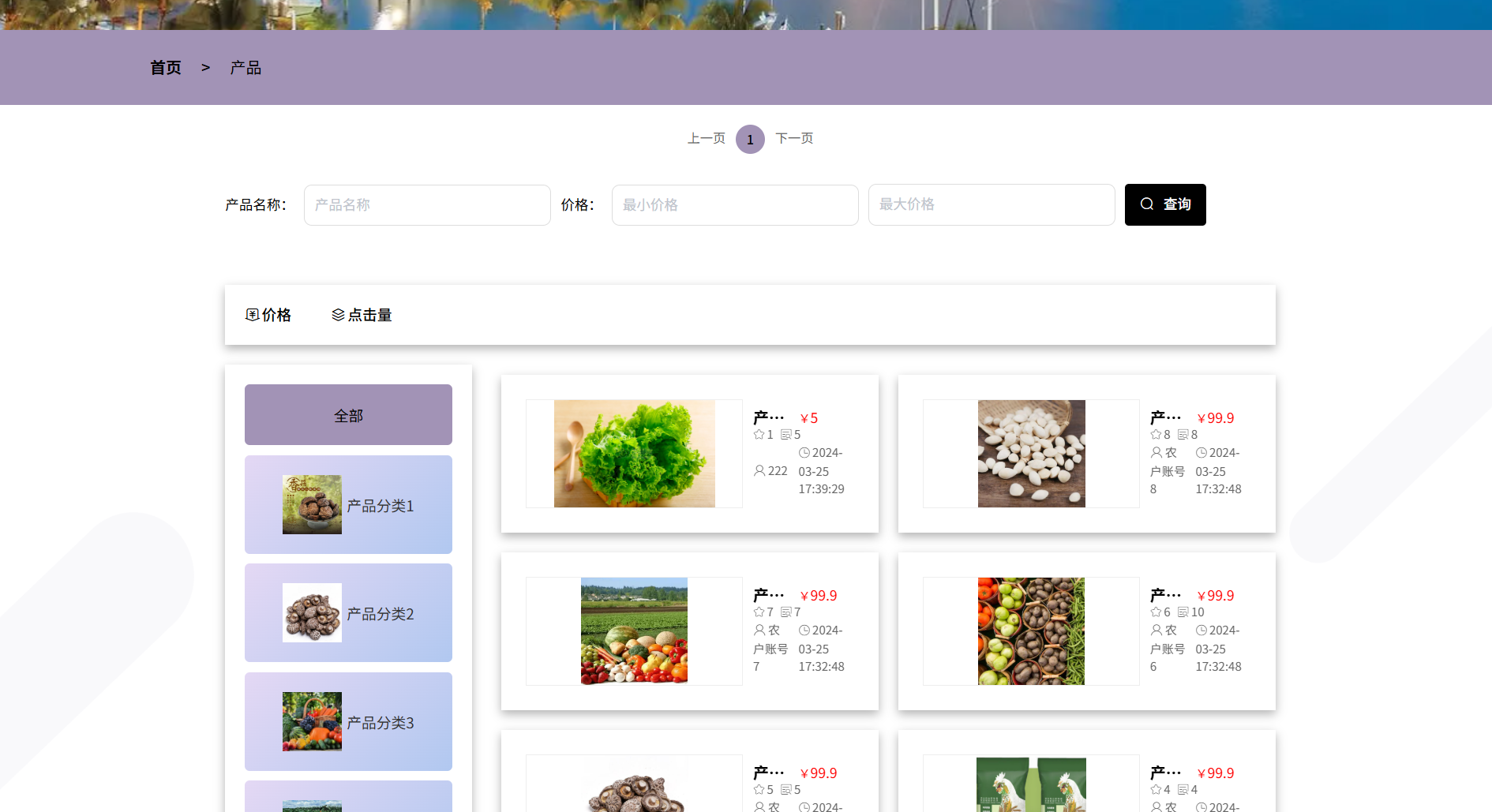
Task: Click the user icon on 农户账号8 card
Action: click(1156, 453)
